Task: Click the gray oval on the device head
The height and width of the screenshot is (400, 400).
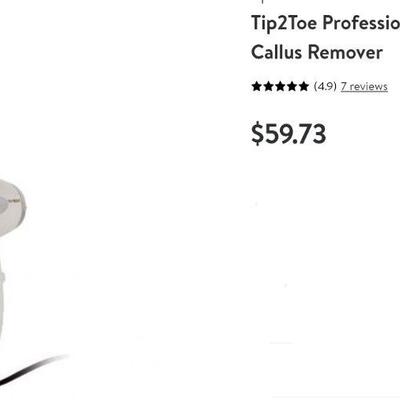Action: 3,205
